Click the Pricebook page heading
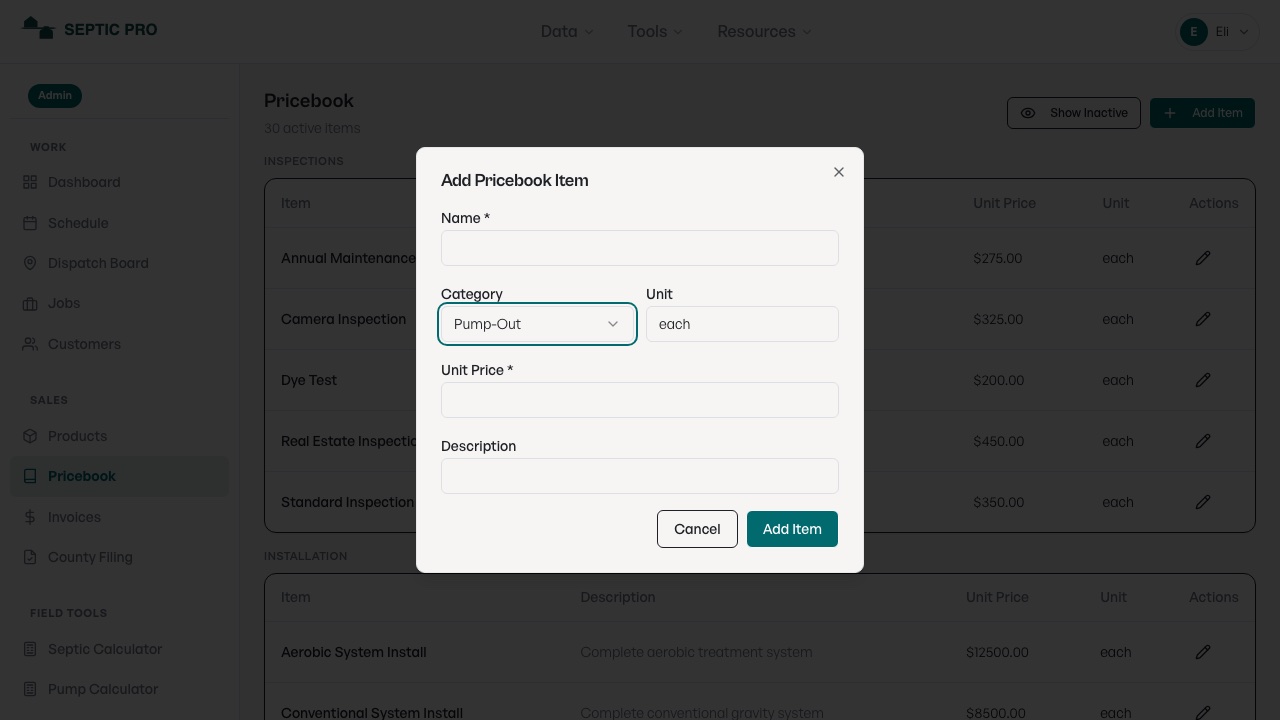Image resolution: width=1280 pixels, height=720 pixels. 309,101
